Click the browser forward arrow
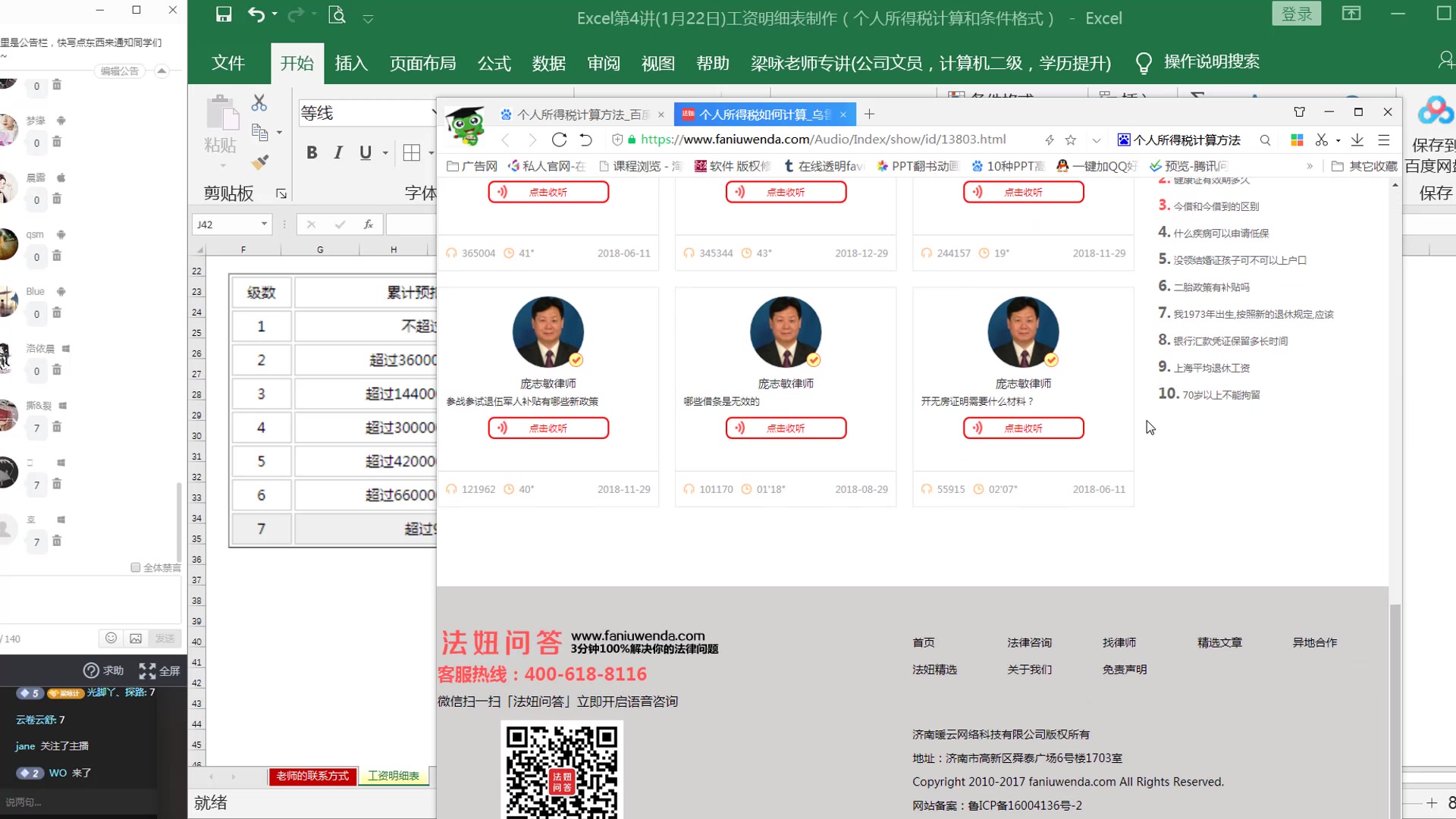The height and width of the screenshot is (819, 1456). [532, 140]
